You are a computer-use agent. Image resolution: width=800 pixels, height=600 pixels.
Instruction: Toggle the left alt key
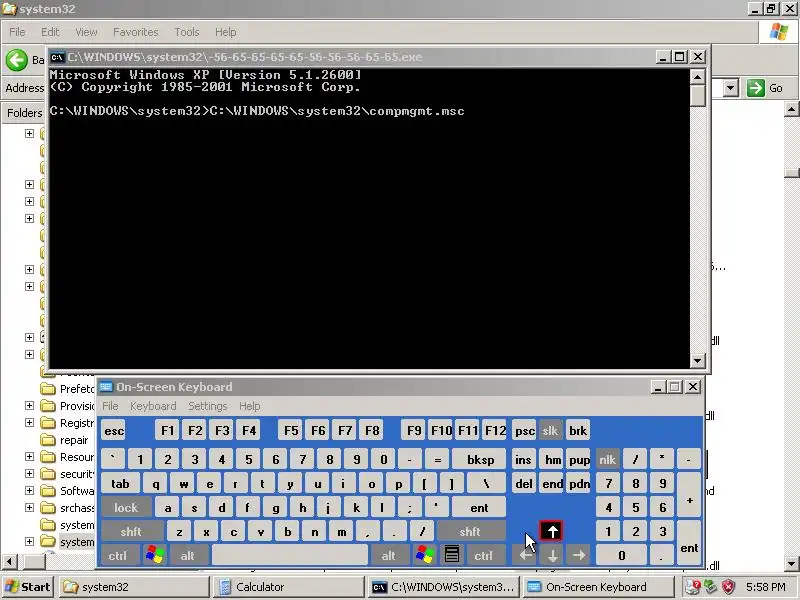tap(188, 555)
